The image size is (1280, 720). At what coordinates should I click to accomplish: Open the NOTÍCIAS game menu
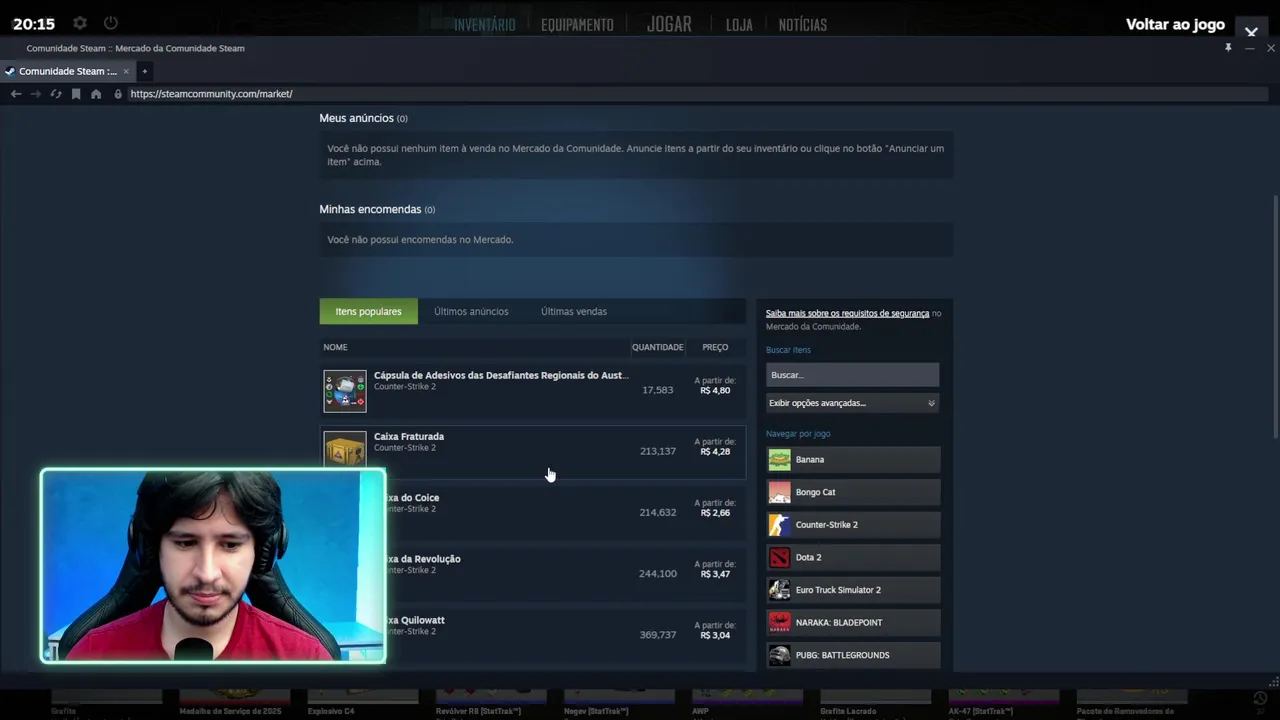803,25
